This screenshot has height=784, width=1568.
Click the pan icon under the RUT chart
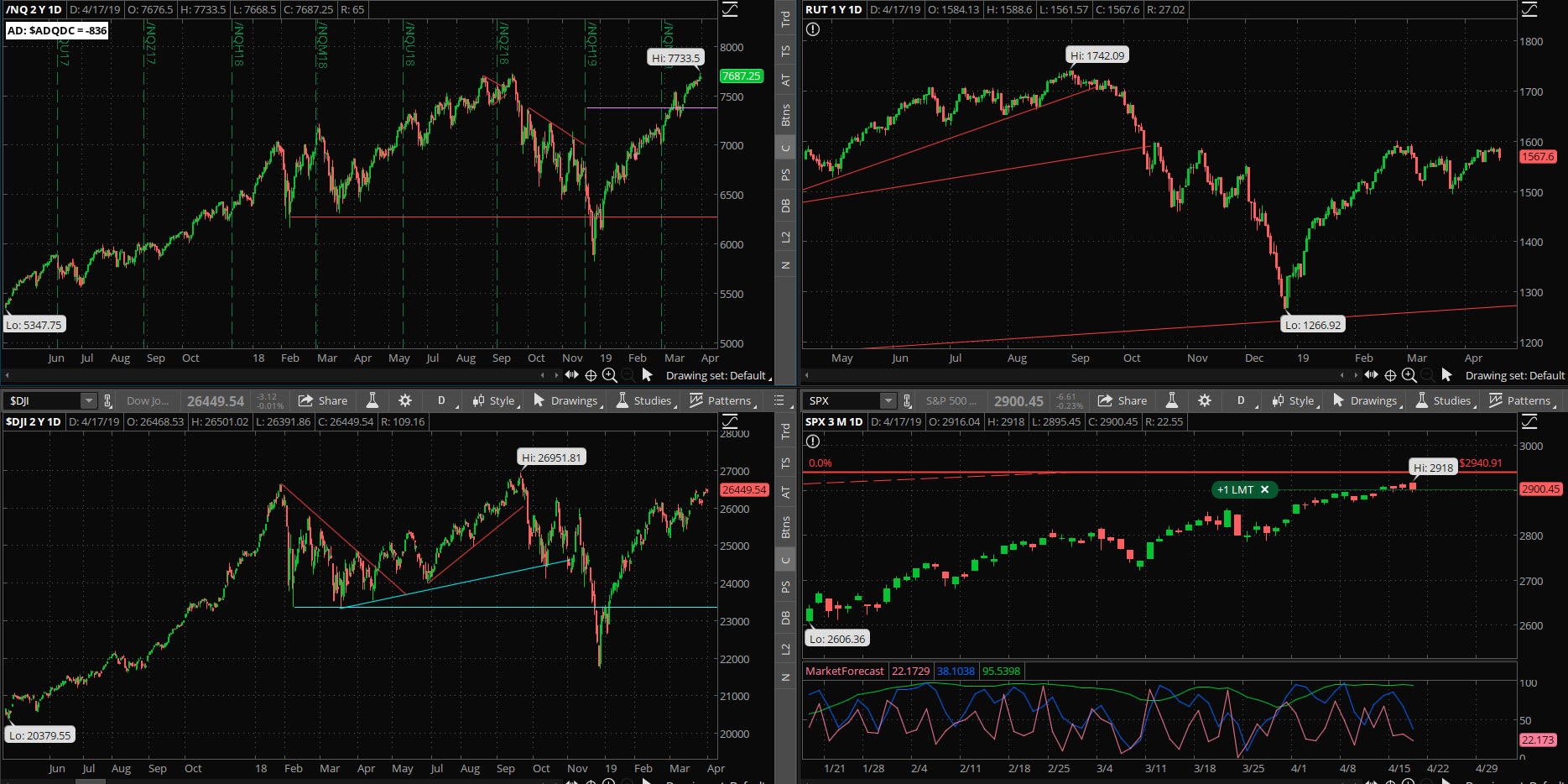tap(1372, 375)
